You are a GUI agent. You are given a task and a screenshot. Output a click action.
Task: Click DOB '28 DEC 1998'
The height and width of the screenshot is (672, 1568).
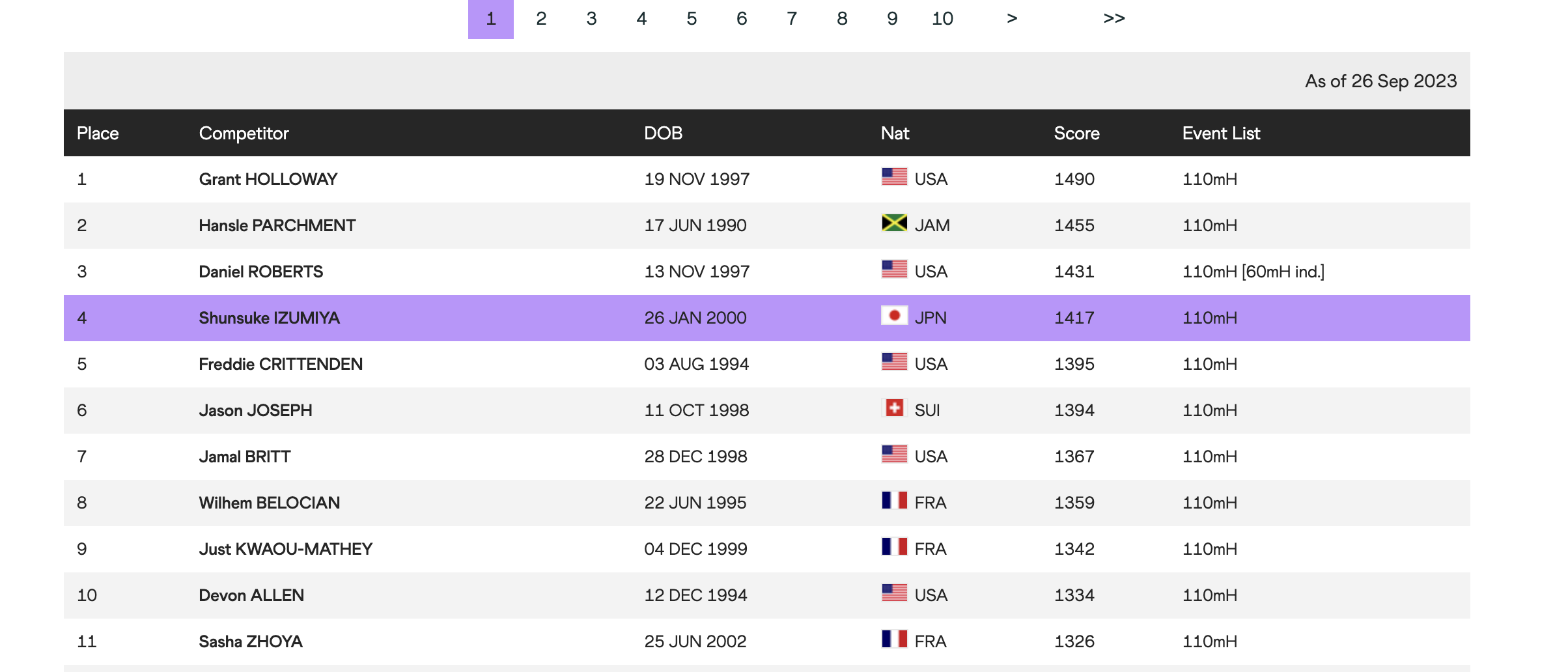(x=696, y=456)
